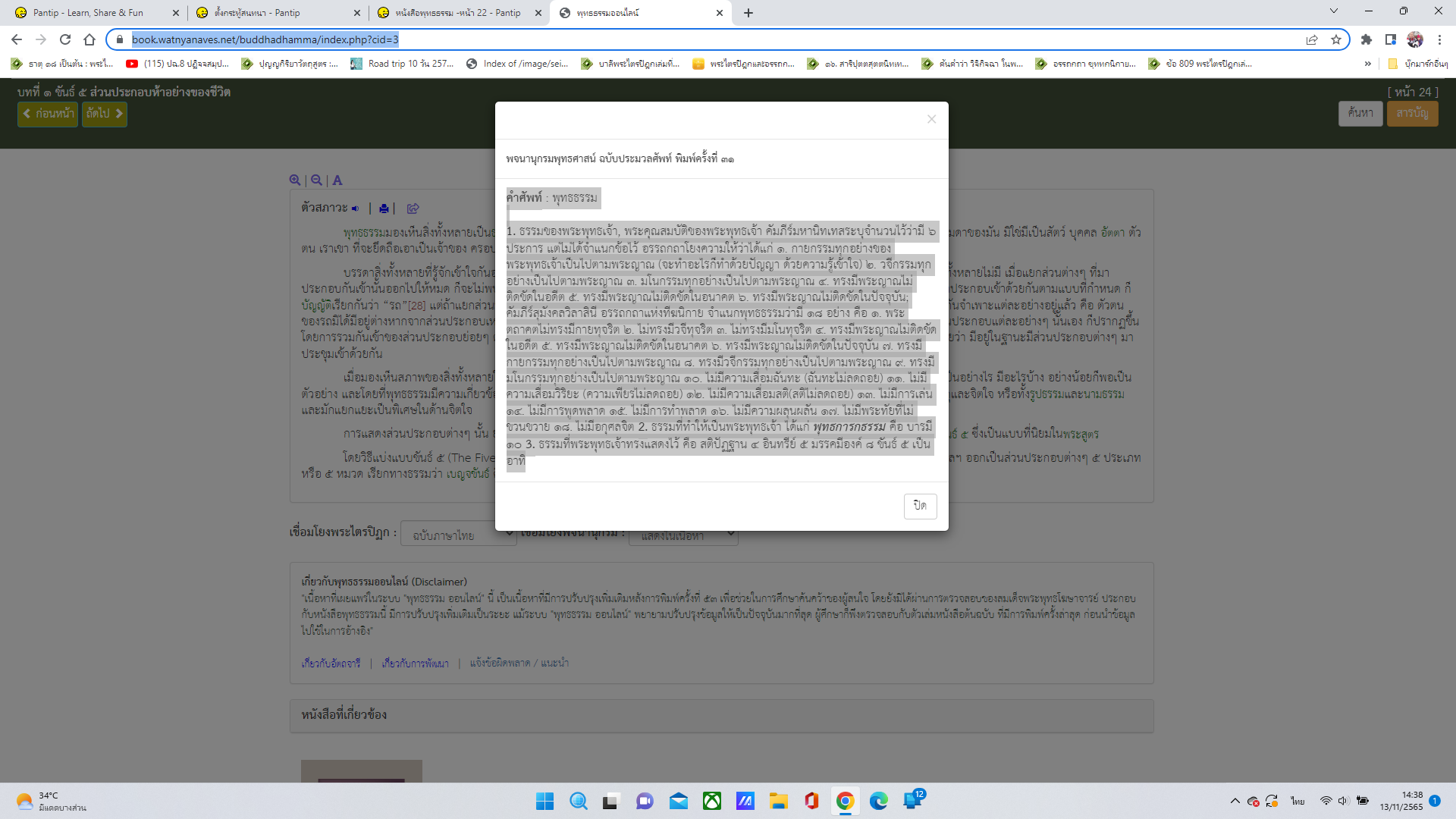Open Index of /image/sei bookmark

pos(517,64)
